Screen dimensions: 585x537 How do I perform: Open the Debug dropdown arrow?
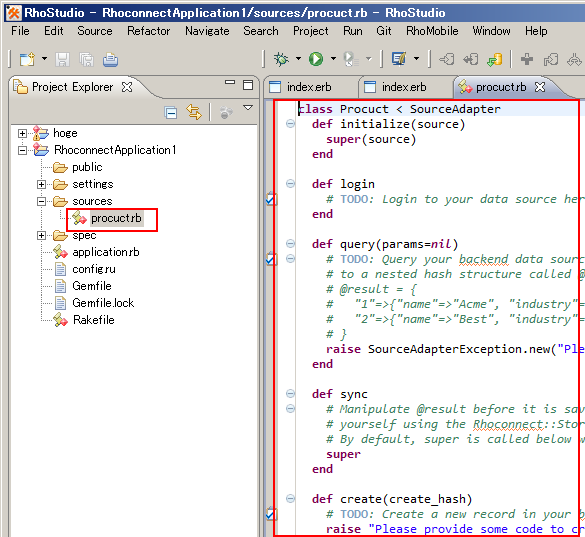tap(298, 59)
